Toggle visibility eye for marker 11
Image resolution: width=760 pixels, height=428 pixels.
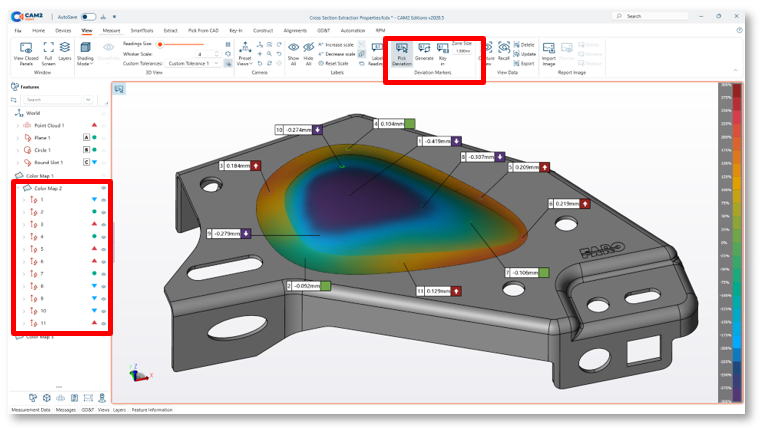(103, 323)
